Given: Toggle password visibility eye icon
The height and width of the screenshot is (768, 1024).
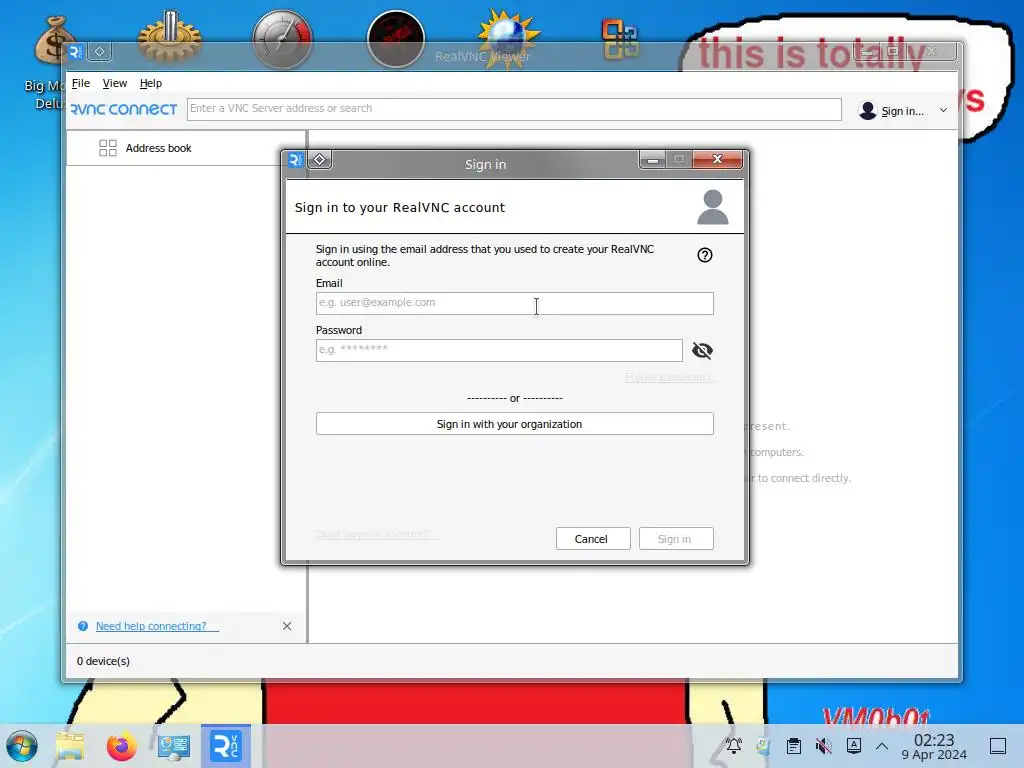Looking at the screenshot, I should [x=702, y=351].
